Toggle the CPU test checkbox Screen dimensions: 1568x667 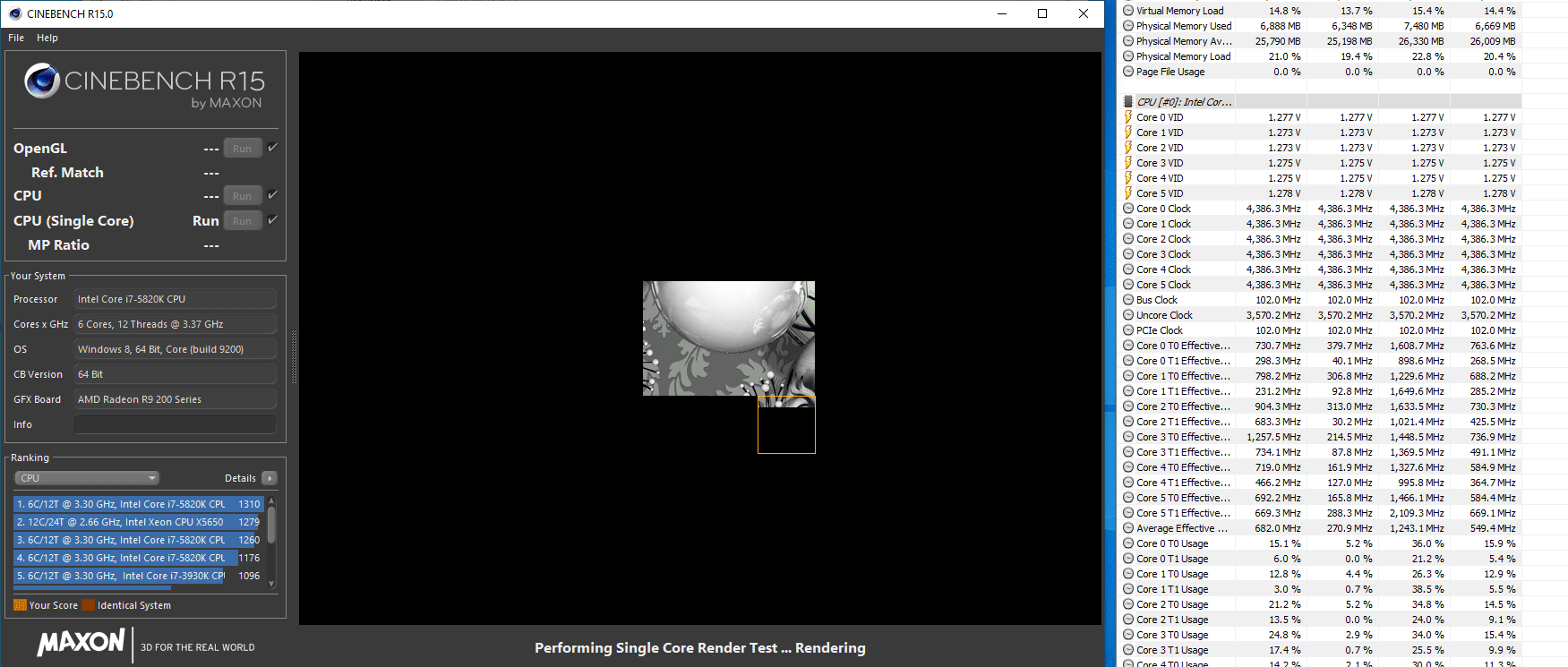(272, 194)
